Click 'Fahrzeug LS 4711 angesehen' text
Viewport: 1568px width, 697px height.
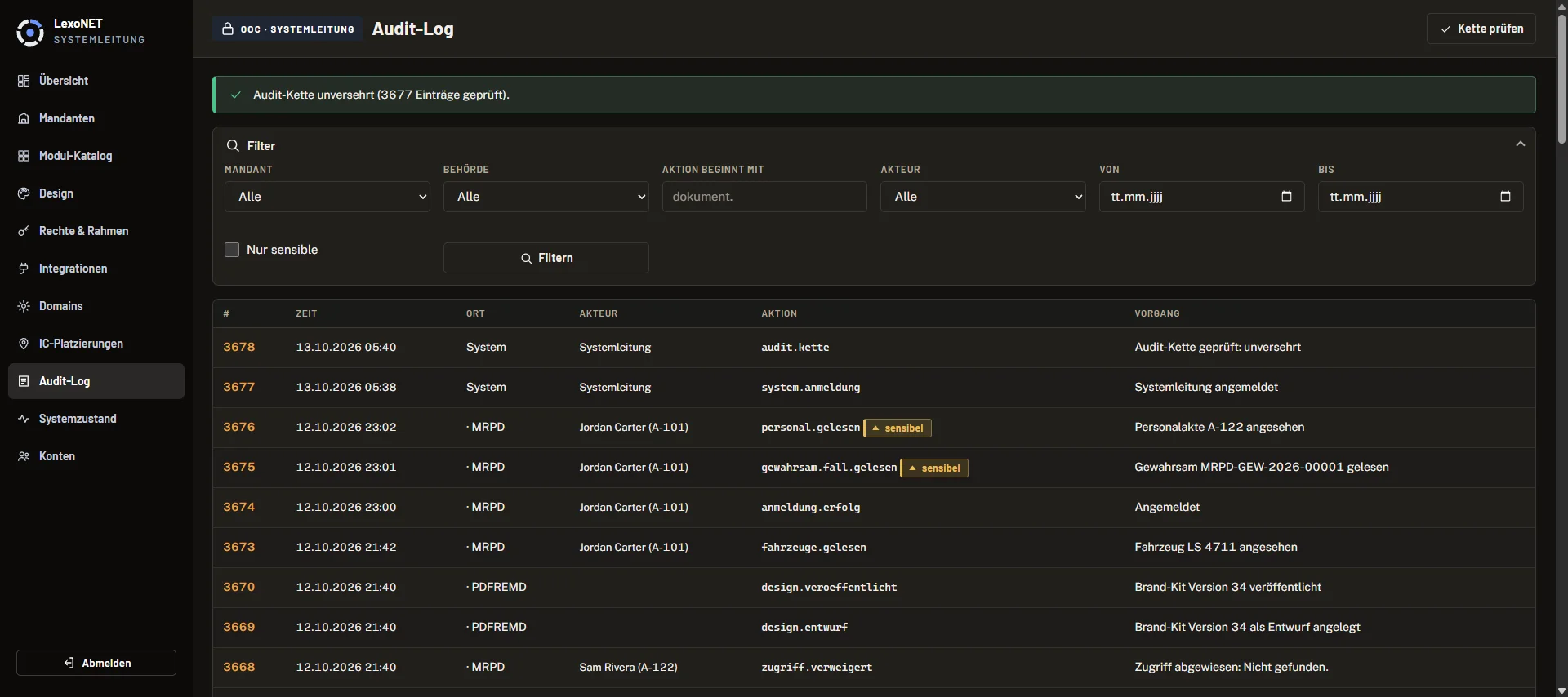click(x=1216, y=547)
